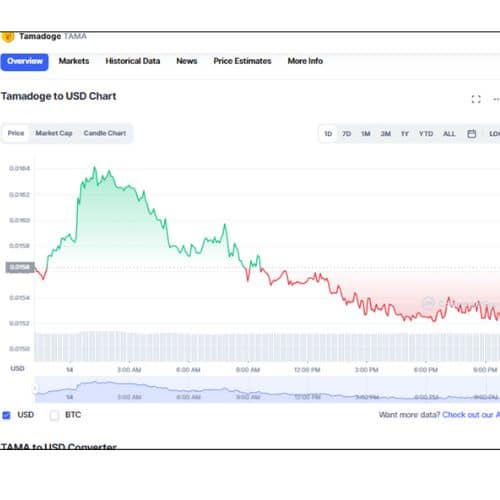Viewport: 500px width, 500px height.
Task: Open the fullscreen chart icon
Action: pos(476,99)
